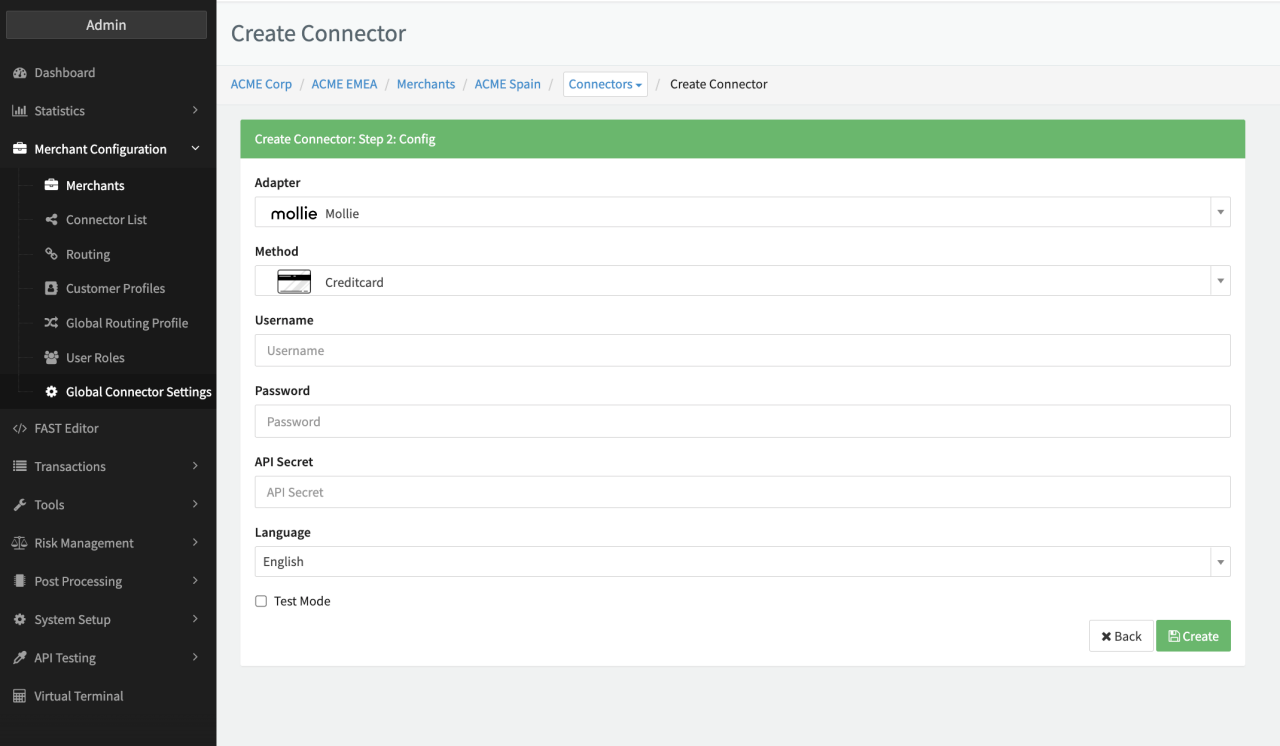Click the Global Routing Profile shuffle icon

click(x=52, y=323)
